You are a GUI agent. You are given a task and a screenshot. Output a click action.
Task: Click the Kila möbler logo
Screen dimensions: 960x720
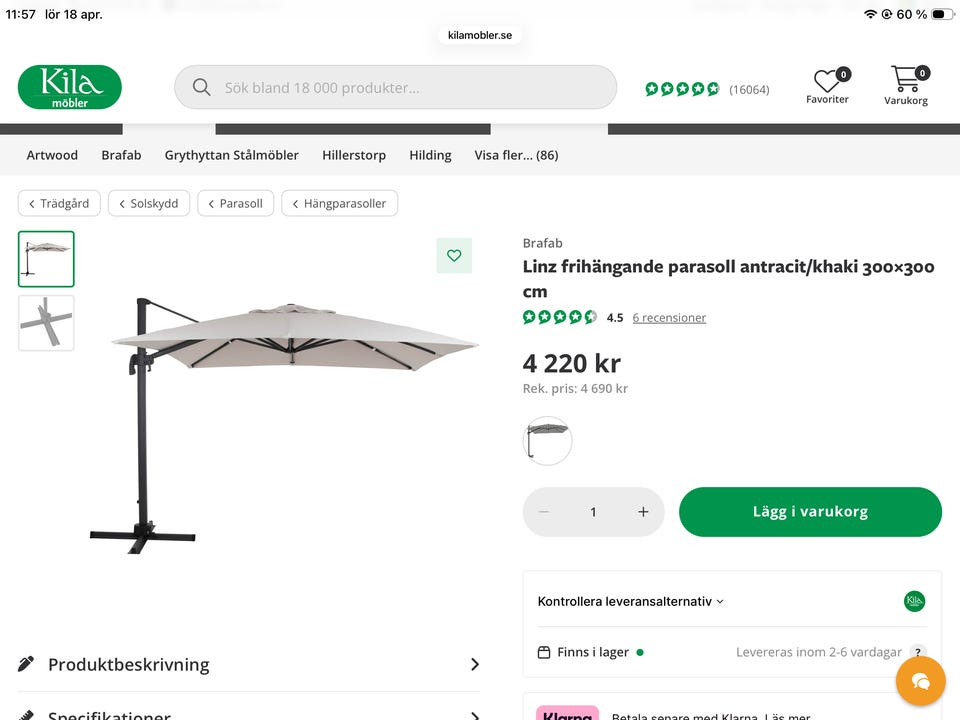(x=68, y=86)
